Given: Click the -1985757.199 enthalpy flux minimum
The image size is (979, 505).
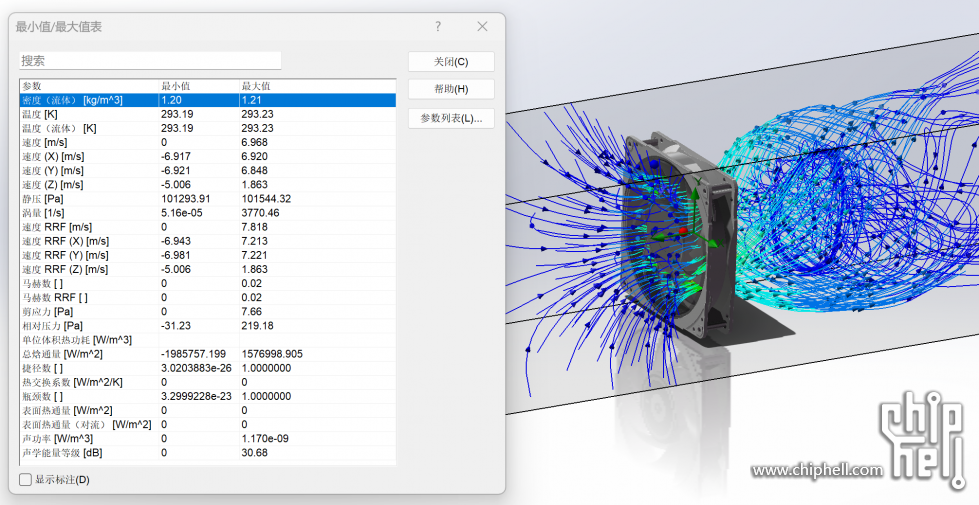Looking at the screenshot, I should point(194,354).
